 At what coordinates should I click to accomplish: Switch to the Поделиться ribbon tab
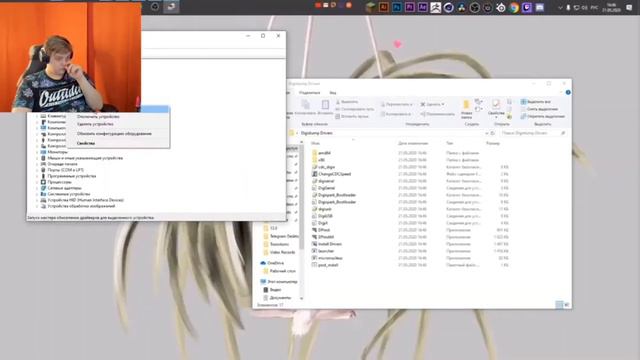pos(309,93)
